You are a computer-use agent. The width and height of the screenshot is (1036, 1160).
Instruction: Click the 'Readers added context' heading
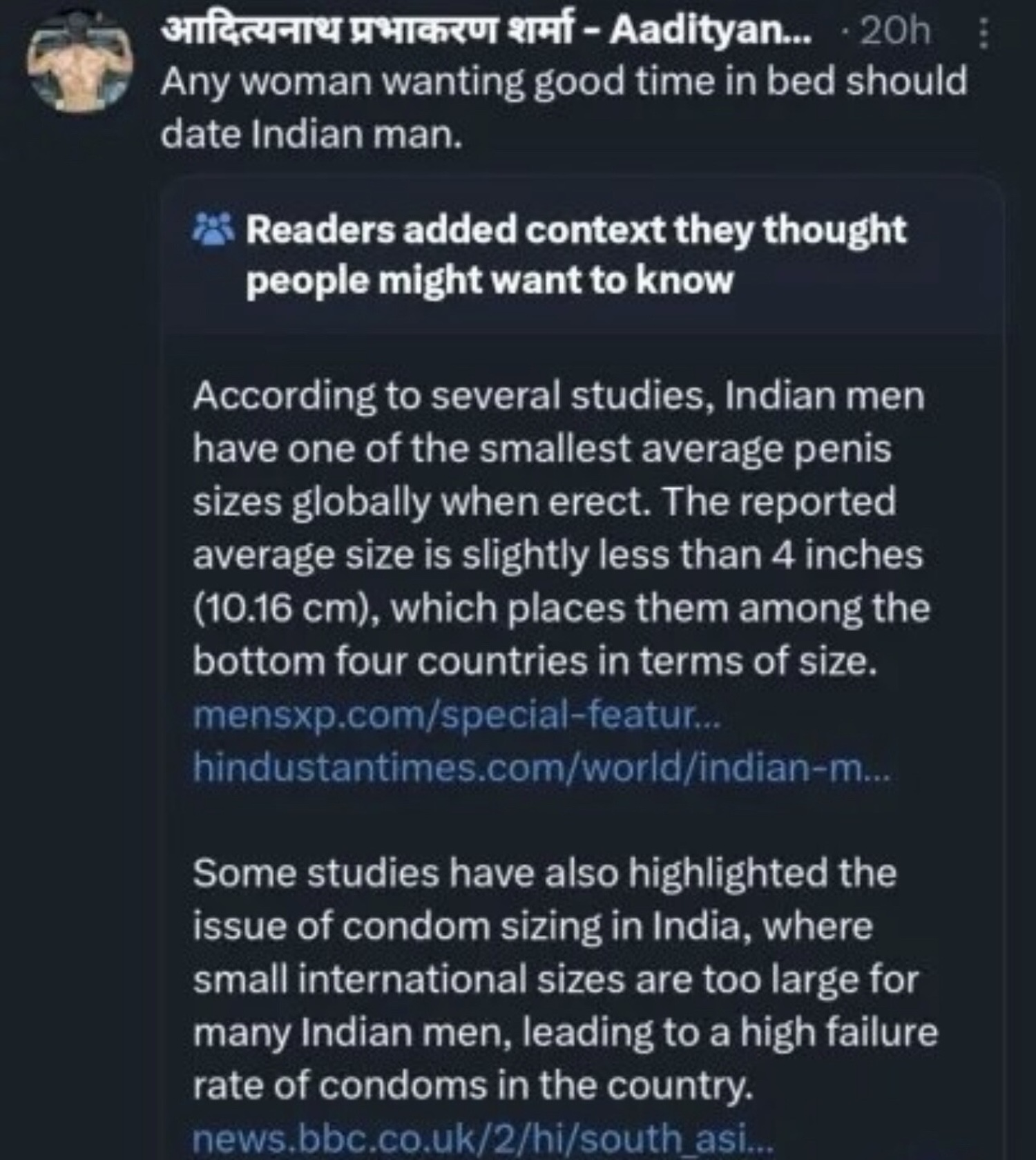pyautogui.click(x=575, y=230)
